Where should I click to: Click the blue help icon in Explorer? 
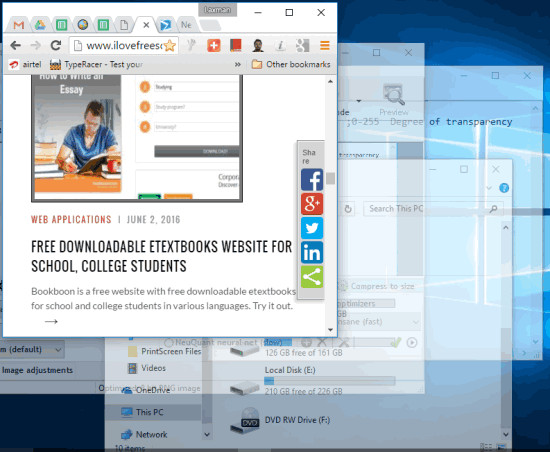point(504,188)
